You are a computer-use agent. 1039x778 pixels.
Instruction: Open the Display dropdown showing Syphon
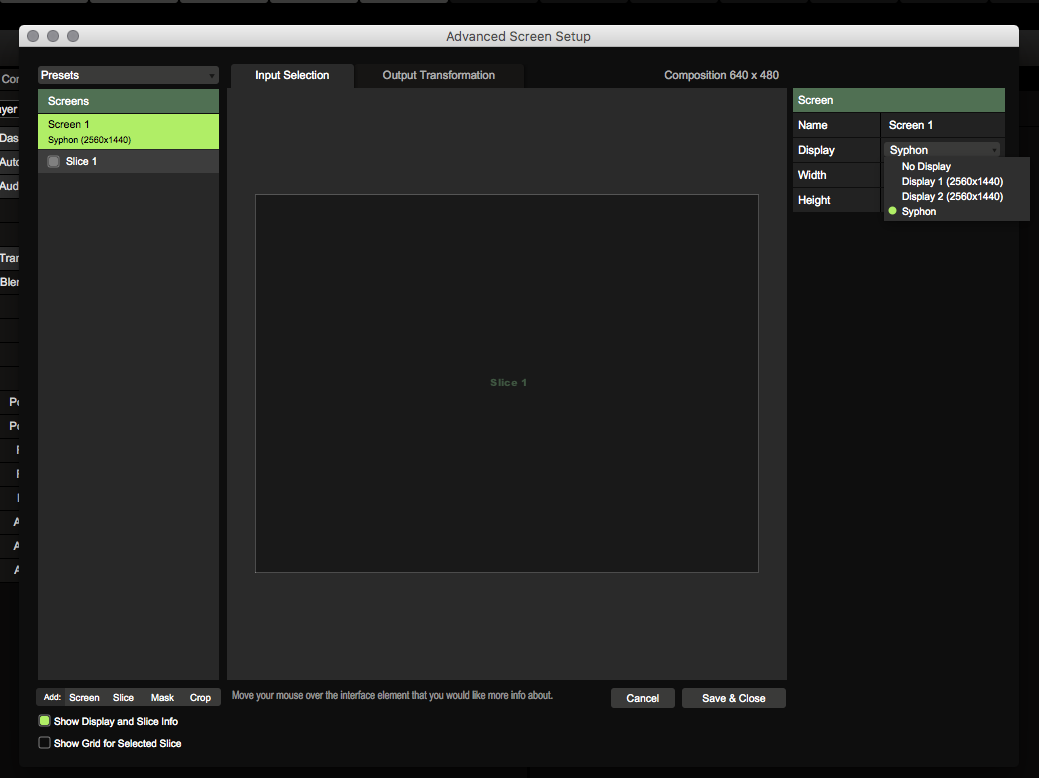point(943,150)
